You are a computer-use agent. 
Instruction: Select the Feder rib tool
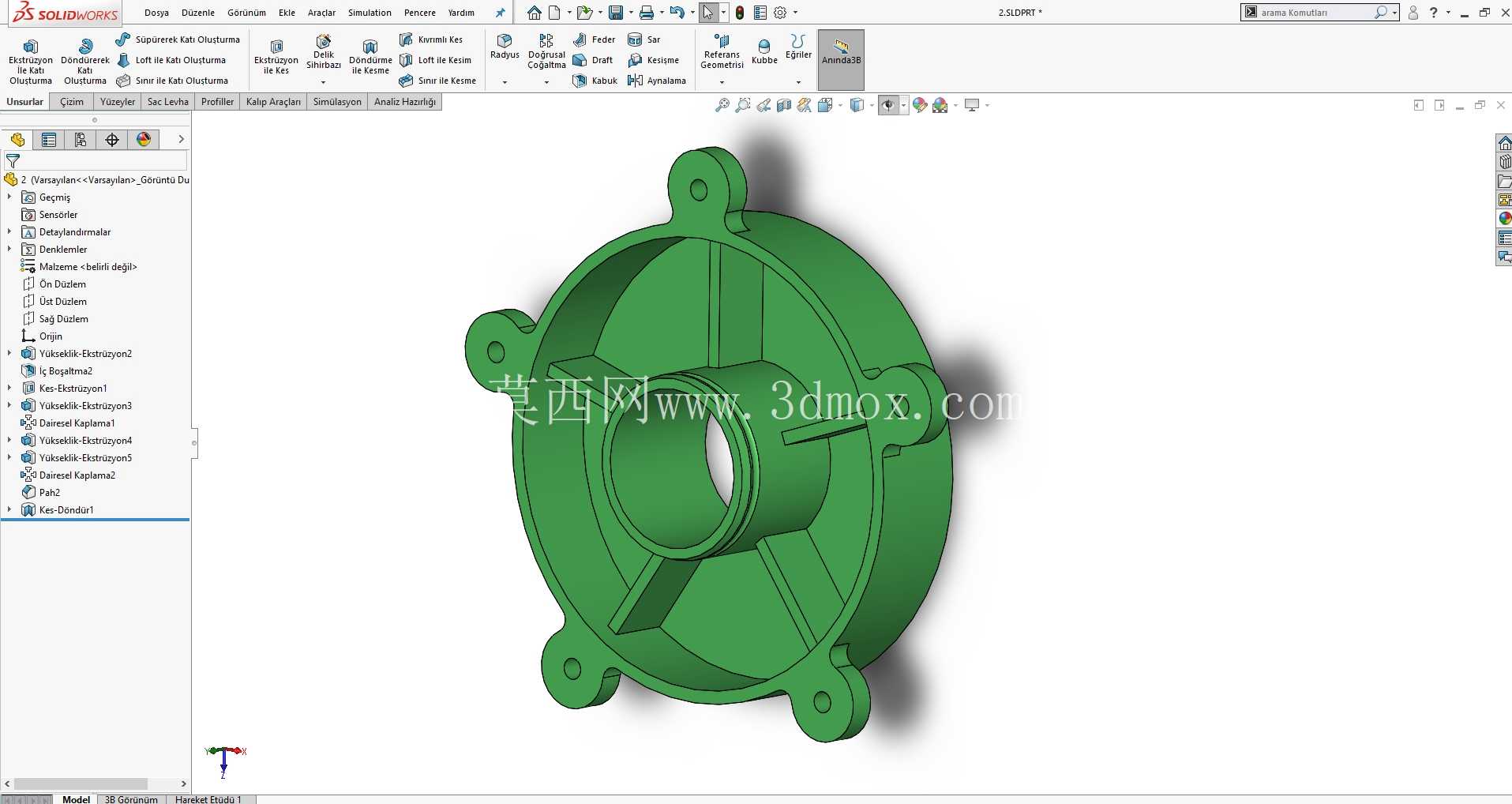tap(594, 39)
